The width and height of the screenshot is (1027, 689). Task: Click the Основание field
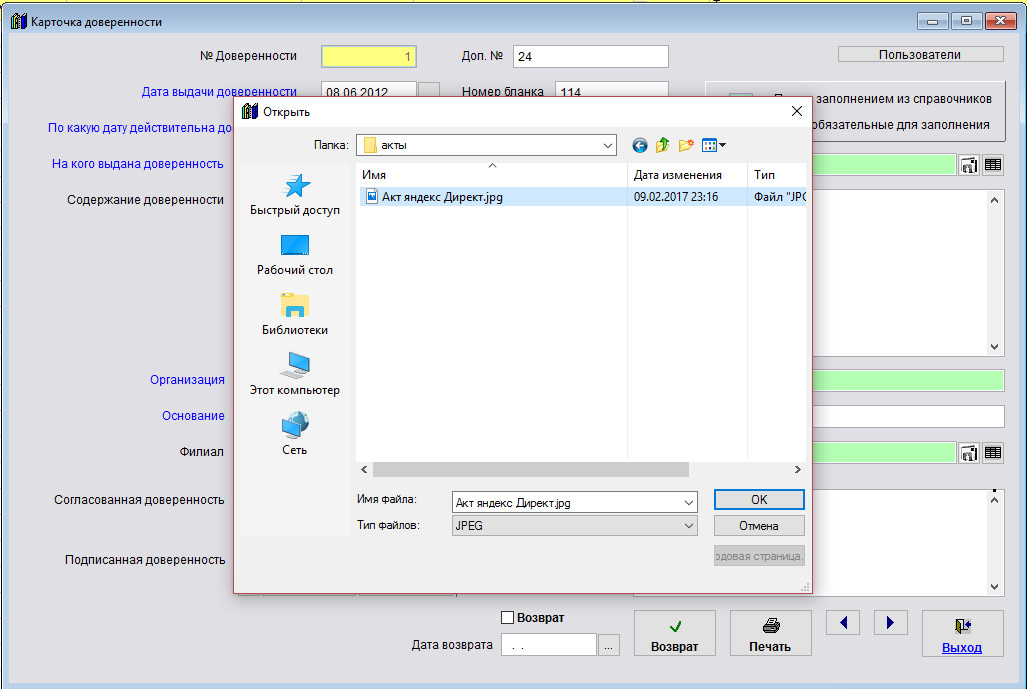tap(908, 417)
